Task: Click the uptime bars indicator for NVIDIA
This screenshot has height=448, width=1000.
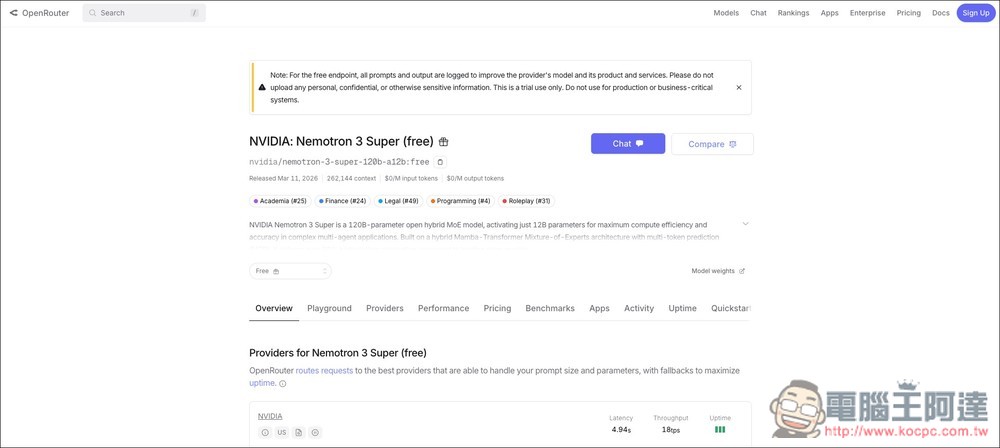Action: click(x=720, y=429)
